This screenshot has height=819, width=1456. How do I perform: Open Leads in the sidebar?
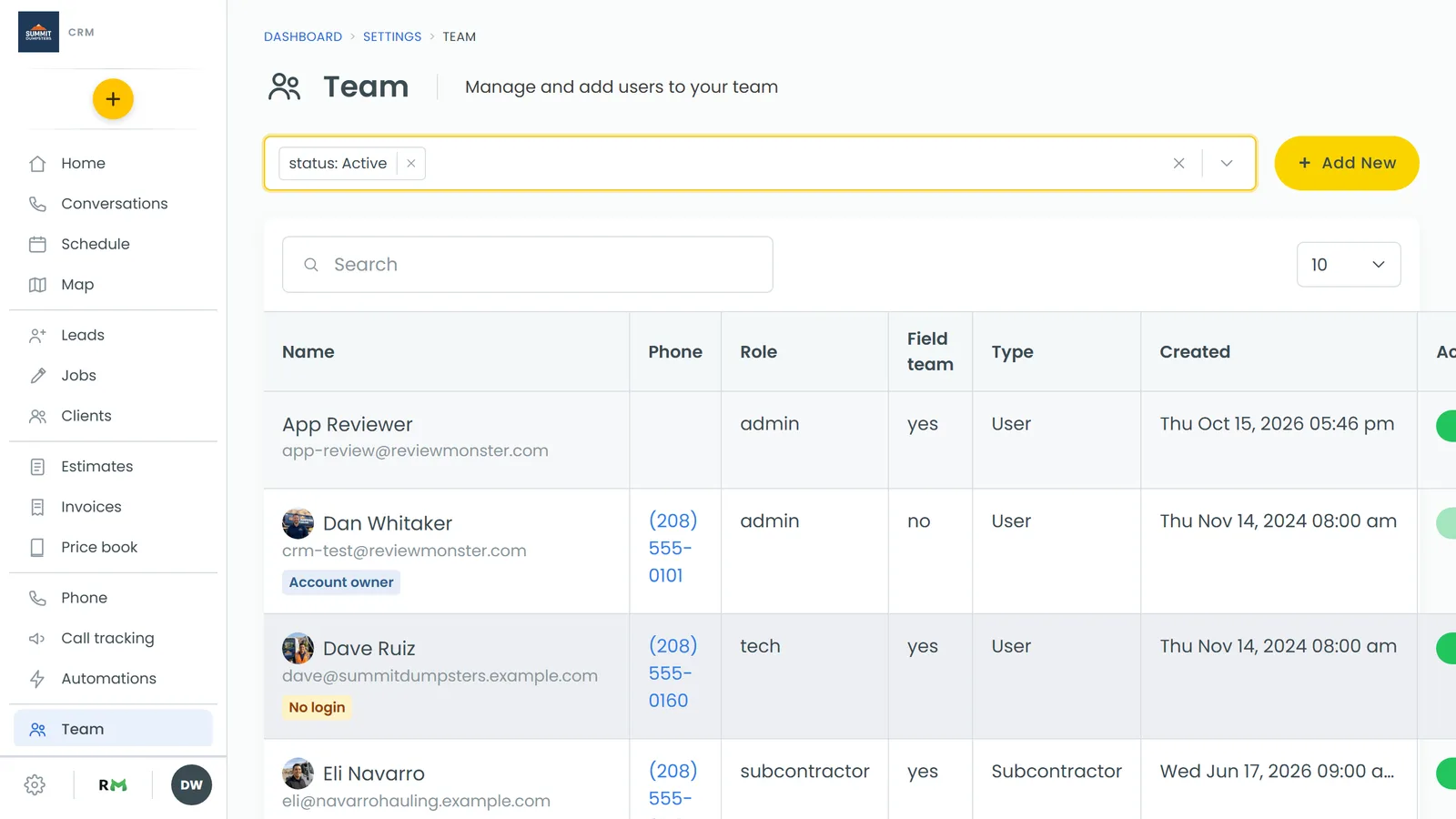[x=113, y=335]
